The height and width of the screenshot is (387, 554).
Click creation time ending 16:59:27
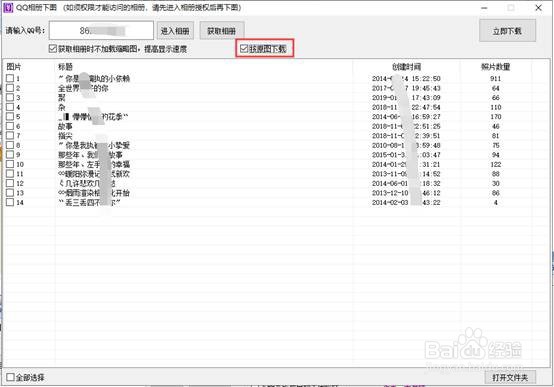tap(406, 116)
